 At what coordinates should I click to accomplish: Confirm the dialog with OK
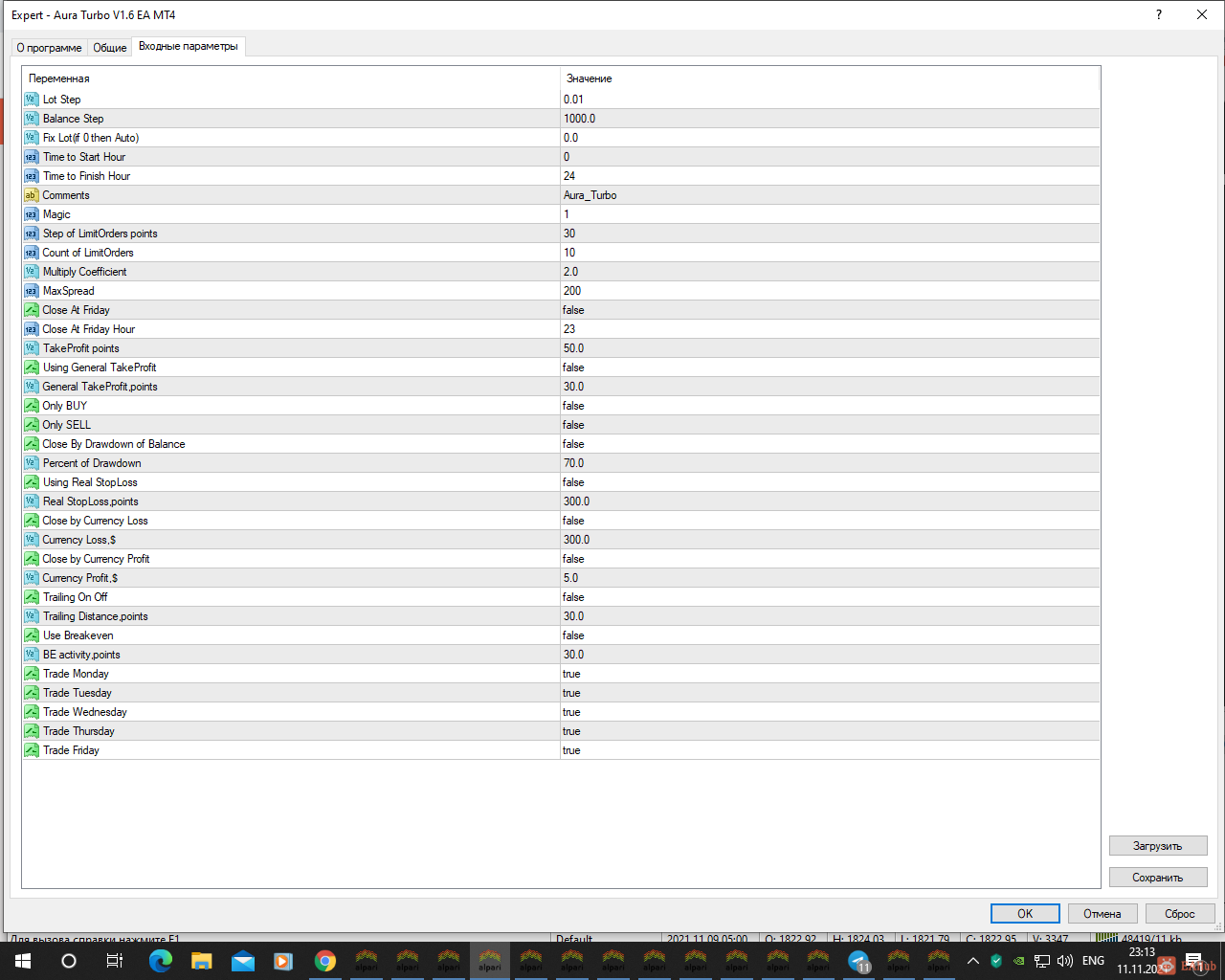click(x=1025, y=914)
